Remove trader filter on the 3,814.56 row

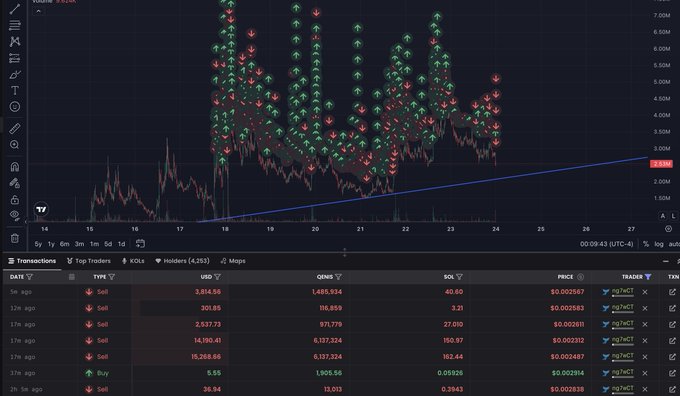(645, 292)
